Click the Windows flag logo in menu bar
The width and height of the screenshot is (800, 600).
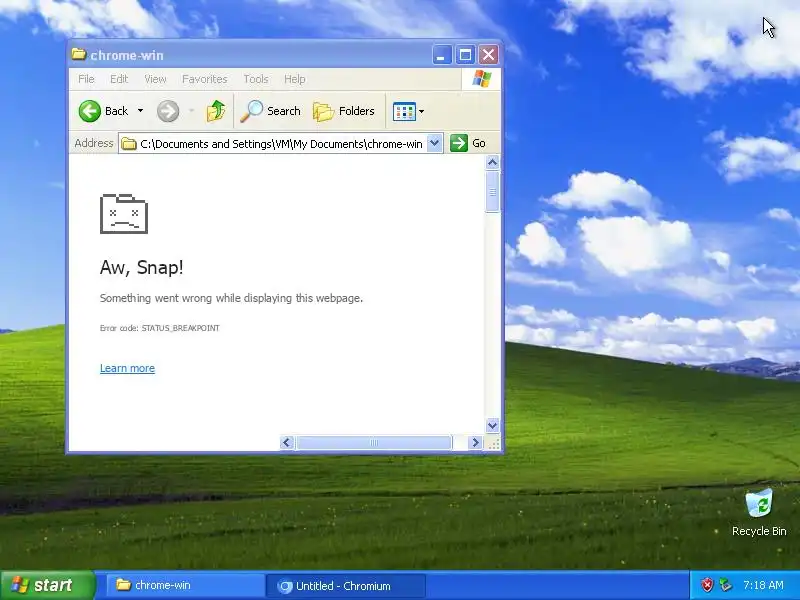[482, 79]
